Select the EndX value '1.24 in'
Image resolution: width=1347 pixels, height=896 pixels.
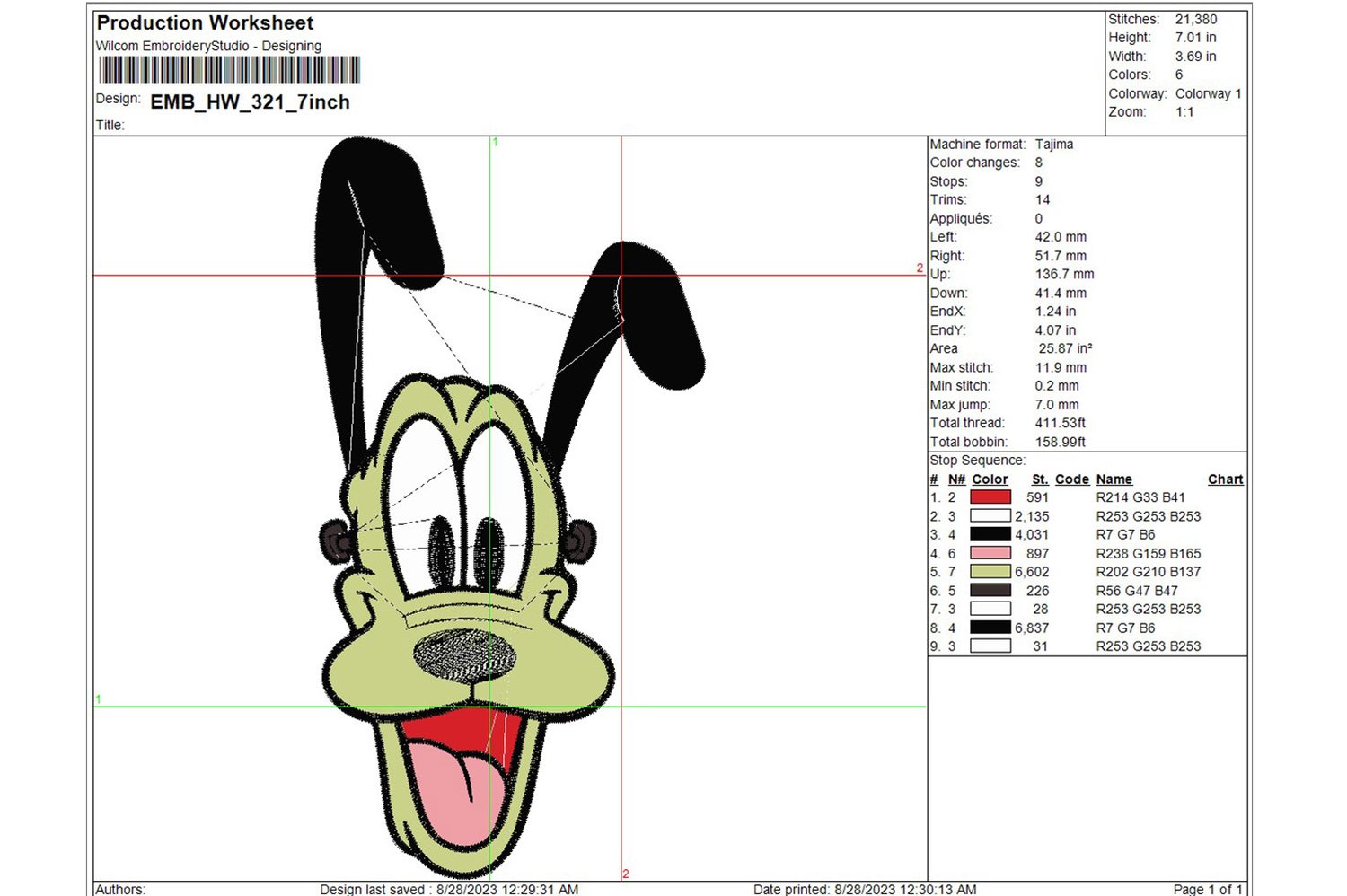(1055, 312)
